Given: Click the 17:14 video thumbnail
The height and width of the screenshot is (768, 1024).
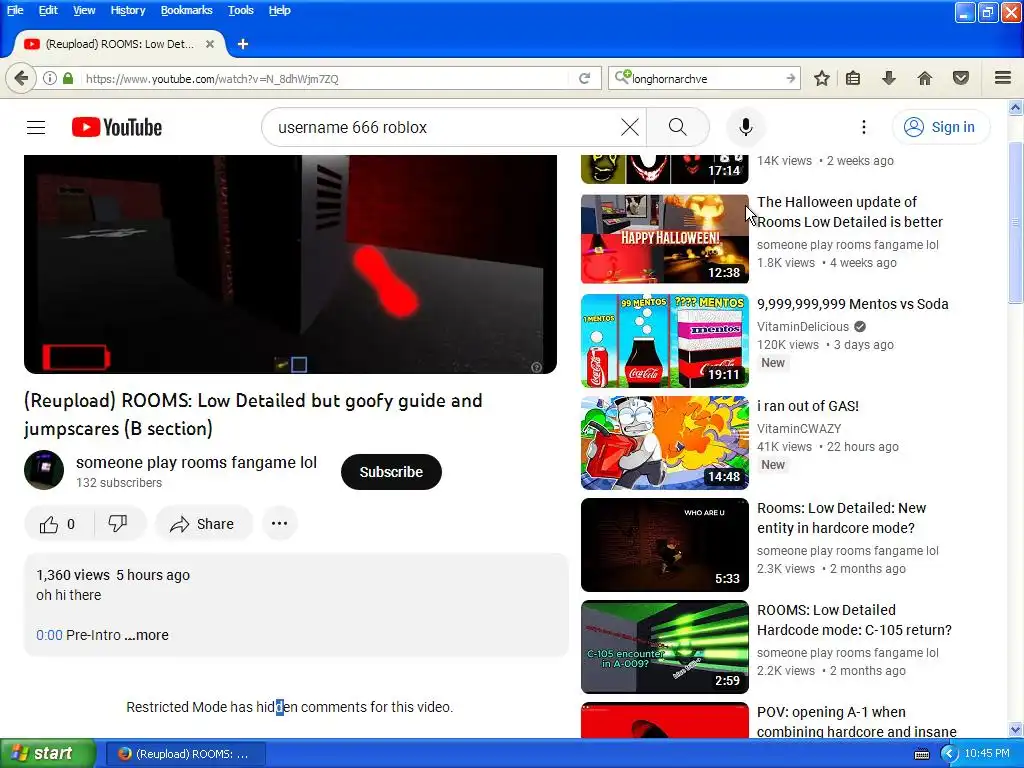Looking at the screenshot, I should pos(665,169).
